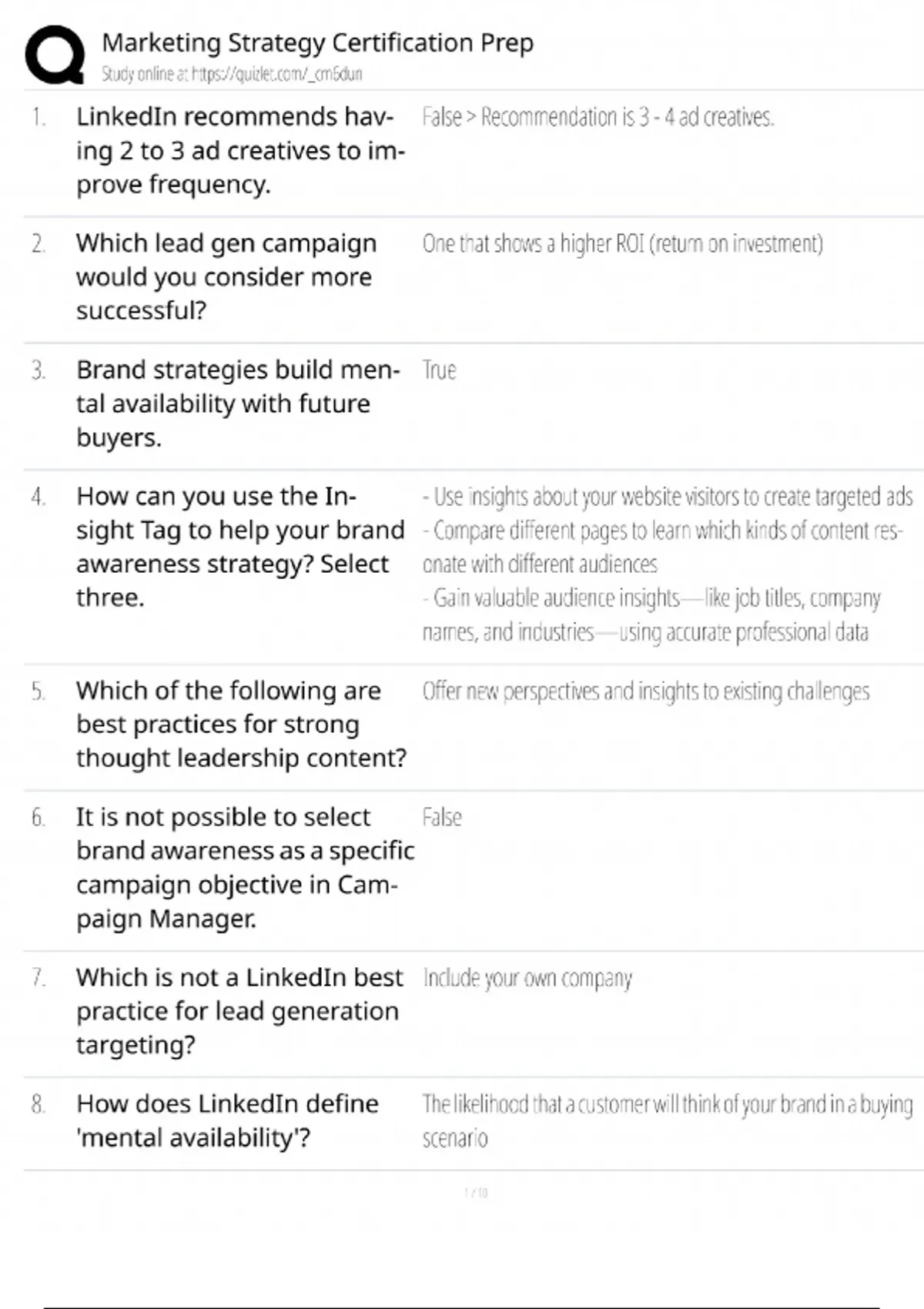Screen dimensions: 924x1309
Task: Click 'Use insights about your website visitors' answer
Action: point(667,497)
